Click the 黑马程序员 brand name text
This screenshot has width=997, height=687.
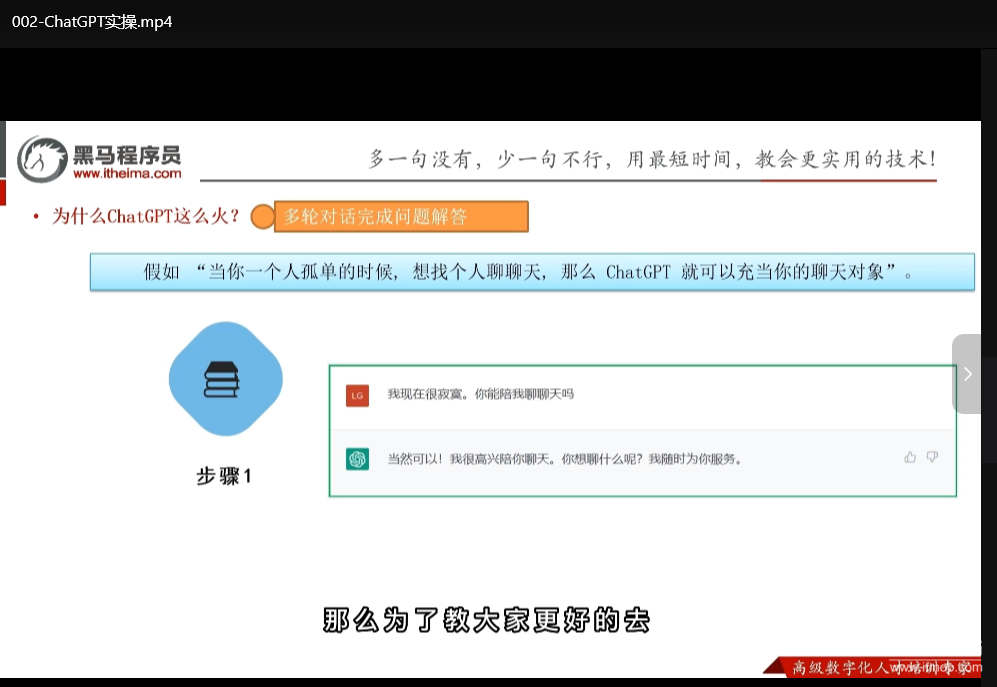[127, 154]
